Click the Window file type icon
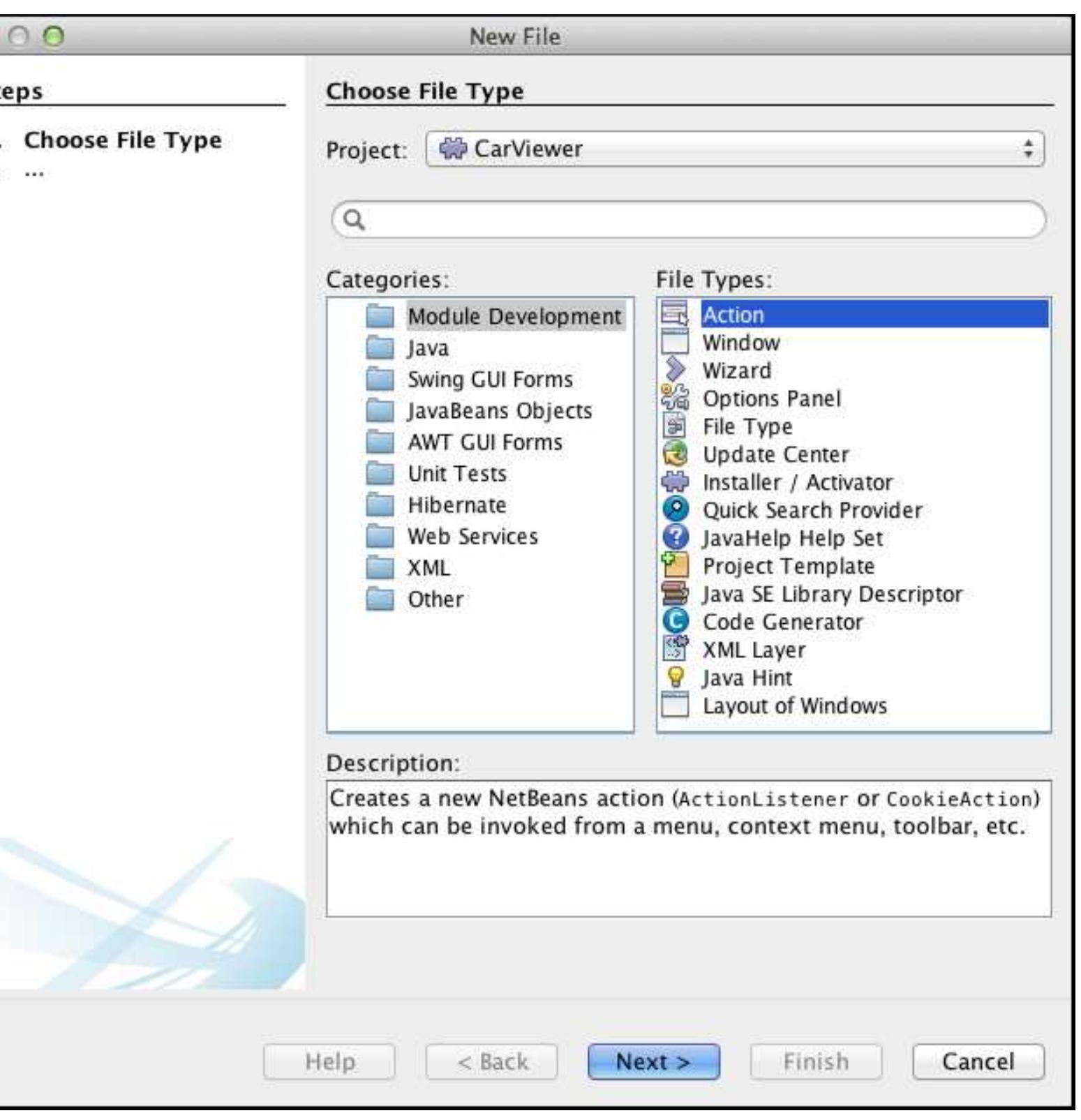The image size is (1081, 1120). click(674, 342)
